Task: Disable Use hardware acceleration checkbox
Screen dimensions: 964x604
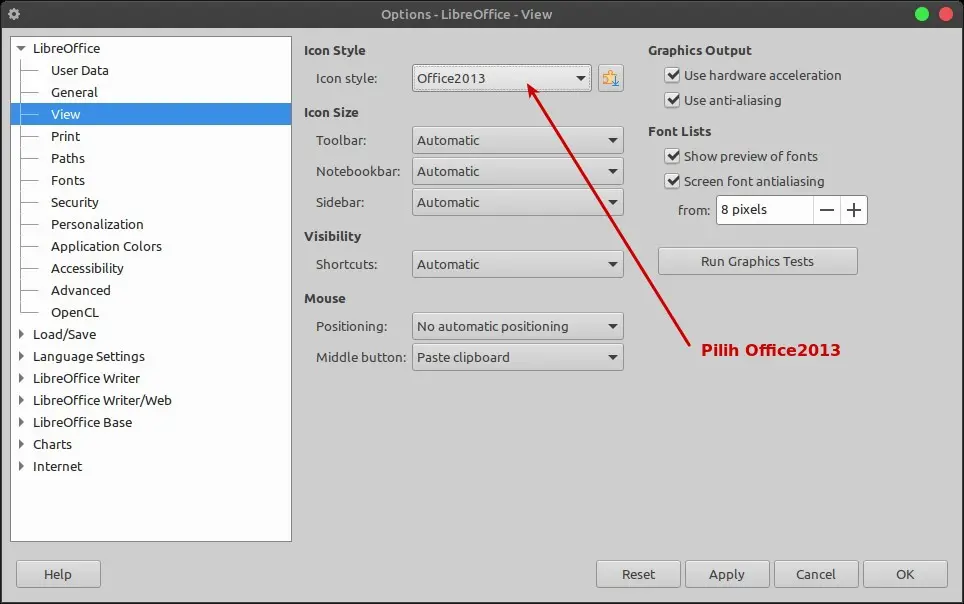Action: pos(673,76)
